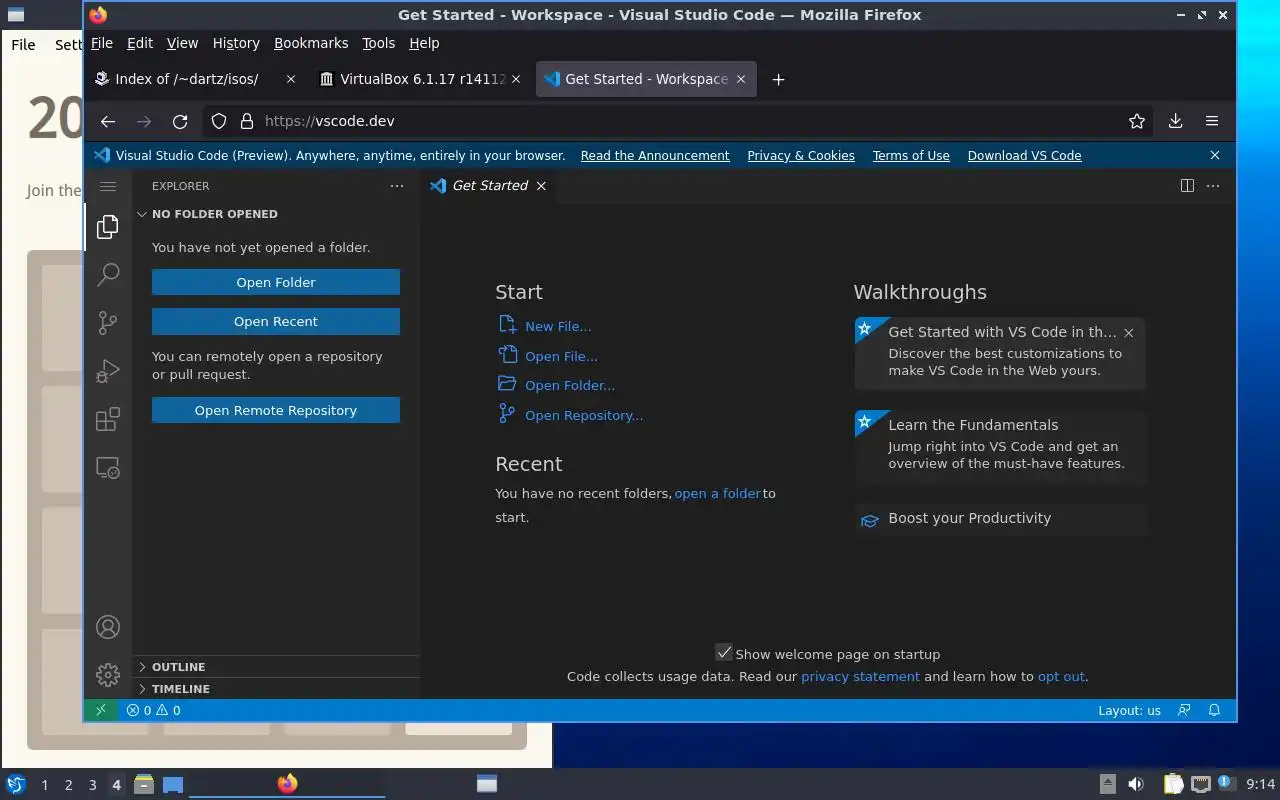The height and width of the screenshot is (800, 1280).
Task: Click Layout: us in status bar
Action: click(1129, 710)
